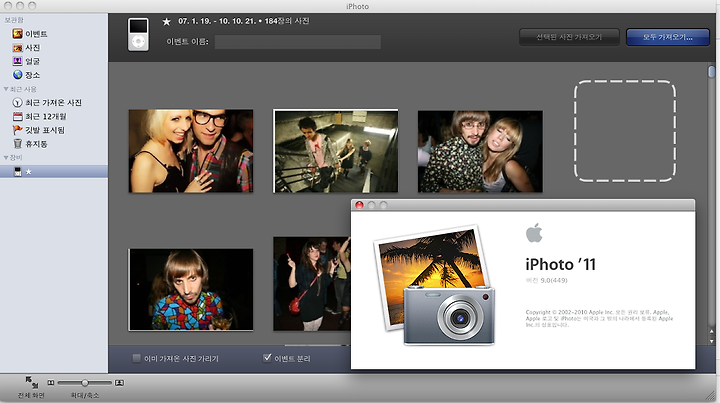Open 이벤트 (Events) in sidebar
This screenshot has width=720, height=403.
[30, 34]
